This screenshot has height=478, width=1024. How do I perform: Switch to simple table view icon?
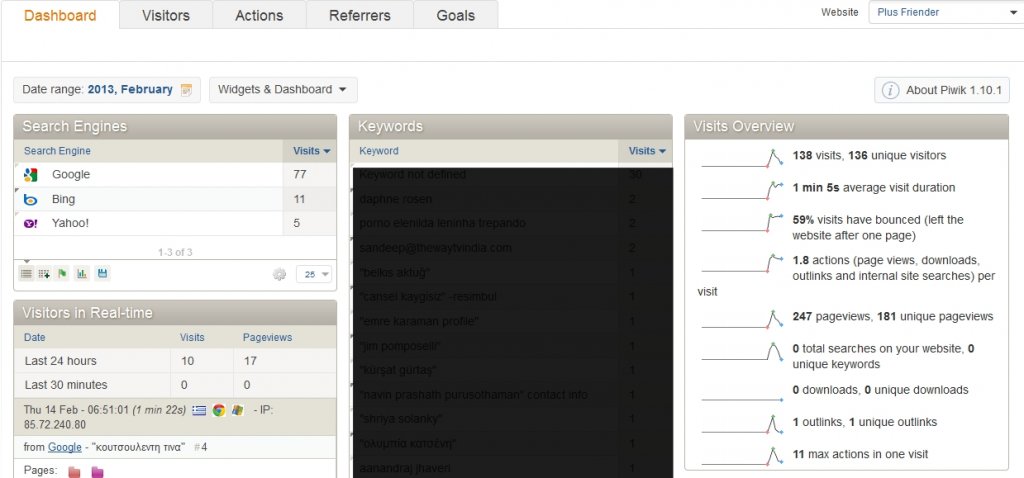26,274
